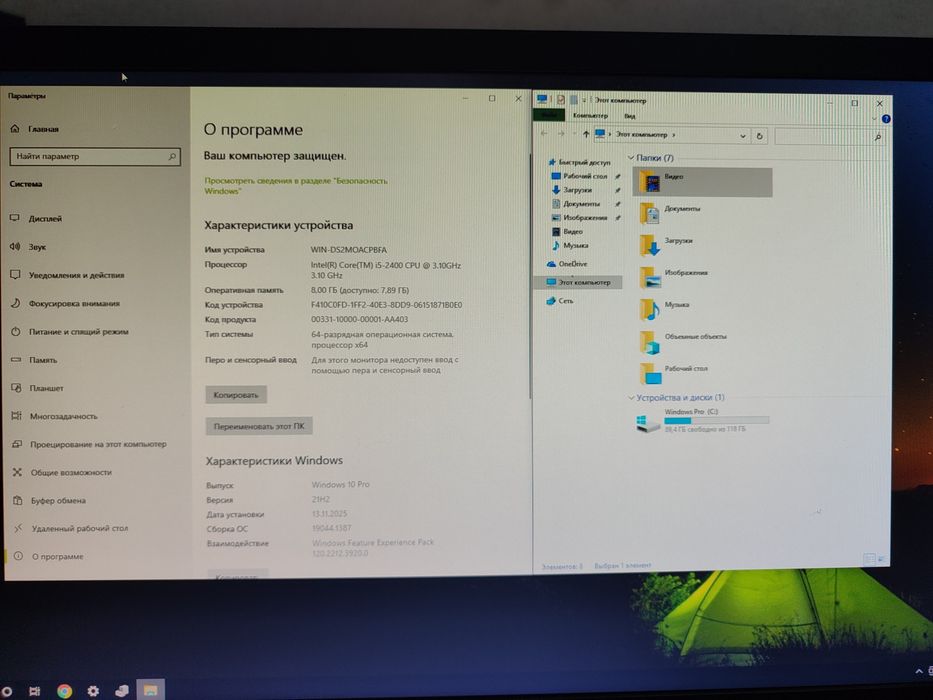
Task: Select Сеть in the navigation pane
Action: pos(559,301)
